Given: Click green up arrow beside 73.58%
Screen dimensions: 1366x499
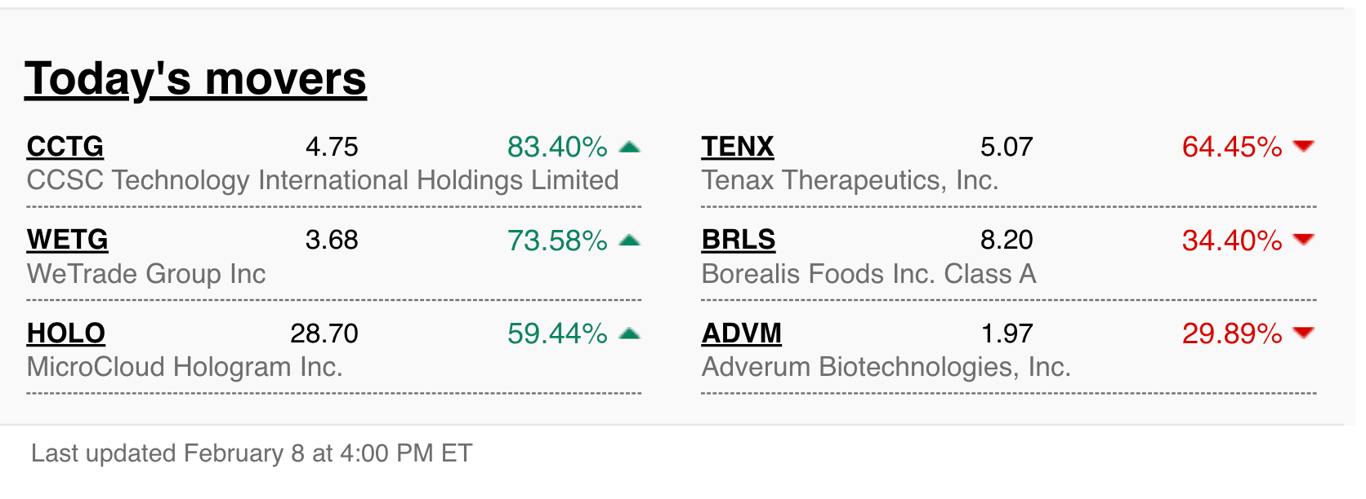Looking at the screenshot, I should point(629,240).
